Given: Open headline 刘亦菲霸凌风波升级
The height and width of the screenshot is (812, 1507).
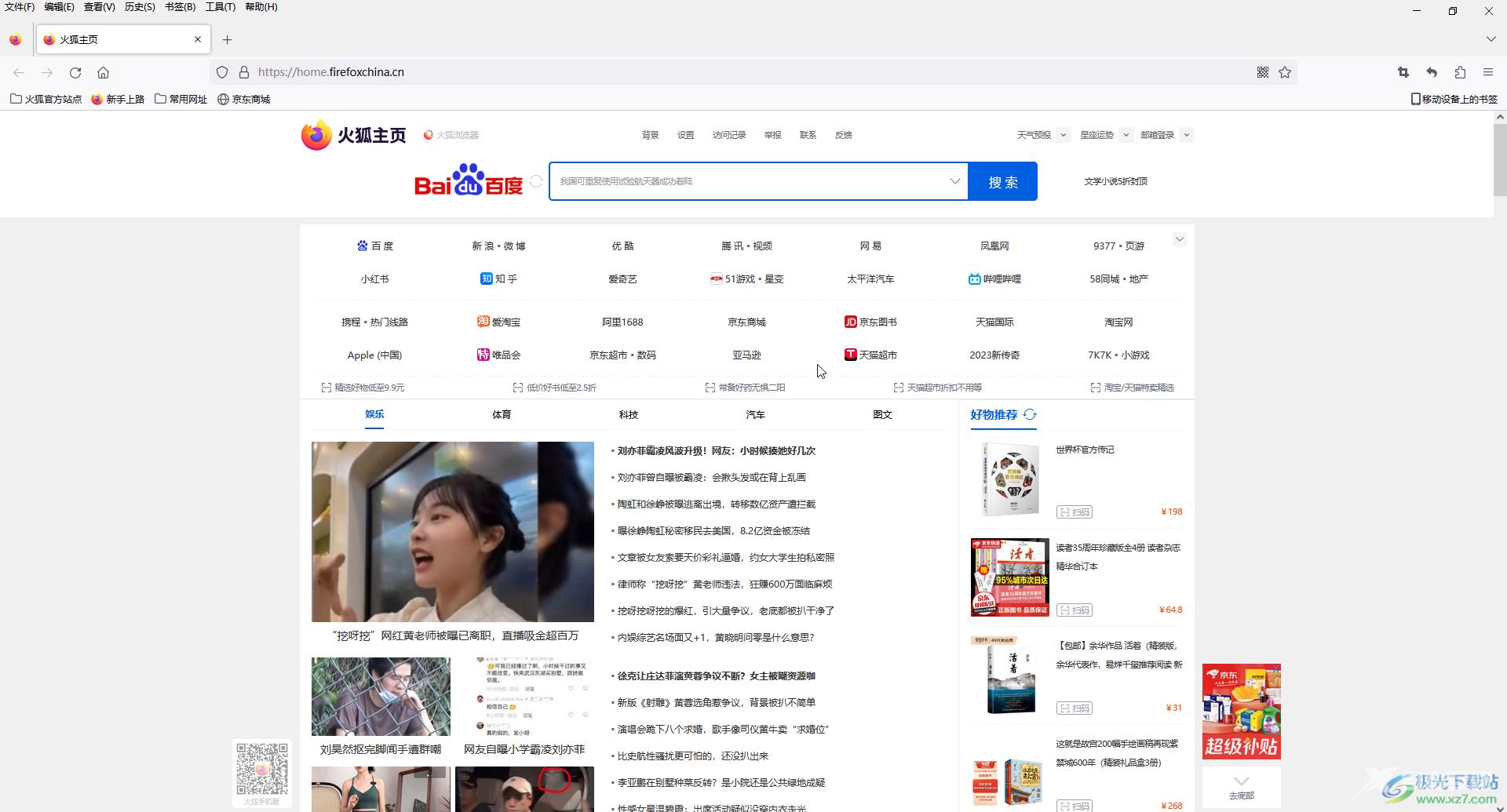Looking at the screenshot, I should tap(716, 450).
